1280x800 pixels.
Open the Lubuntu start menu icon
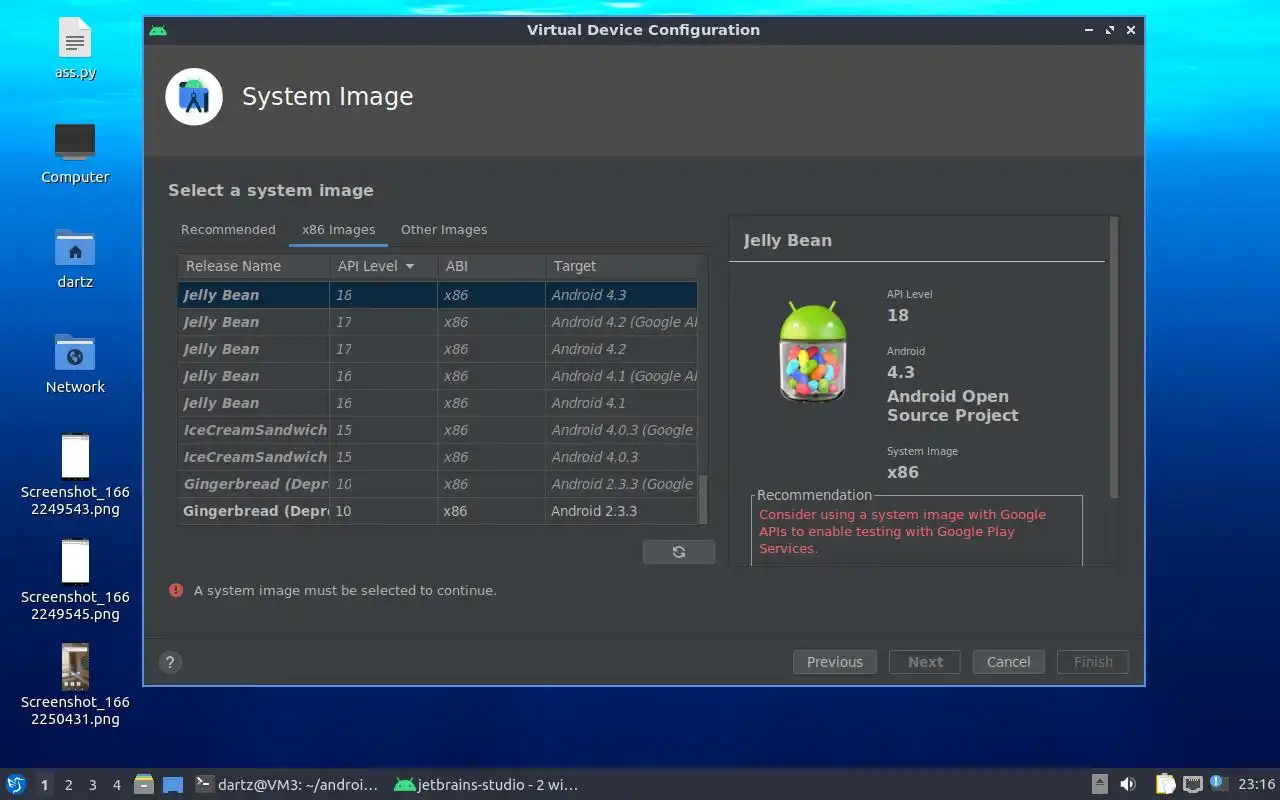point(16,785)
